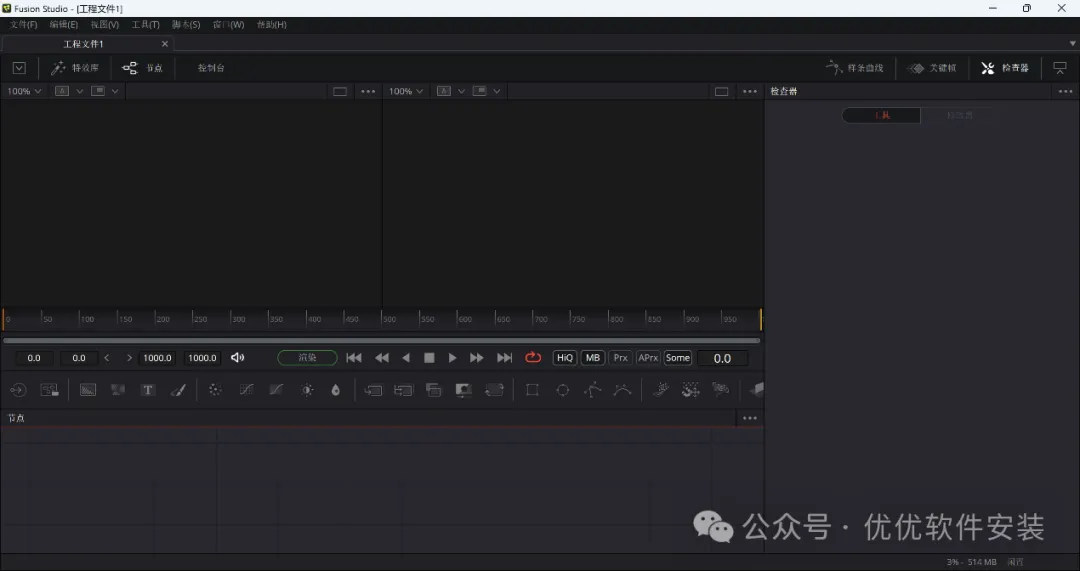
Task: Toggle the Effects library panel (wand icon)
Action: 75,68
